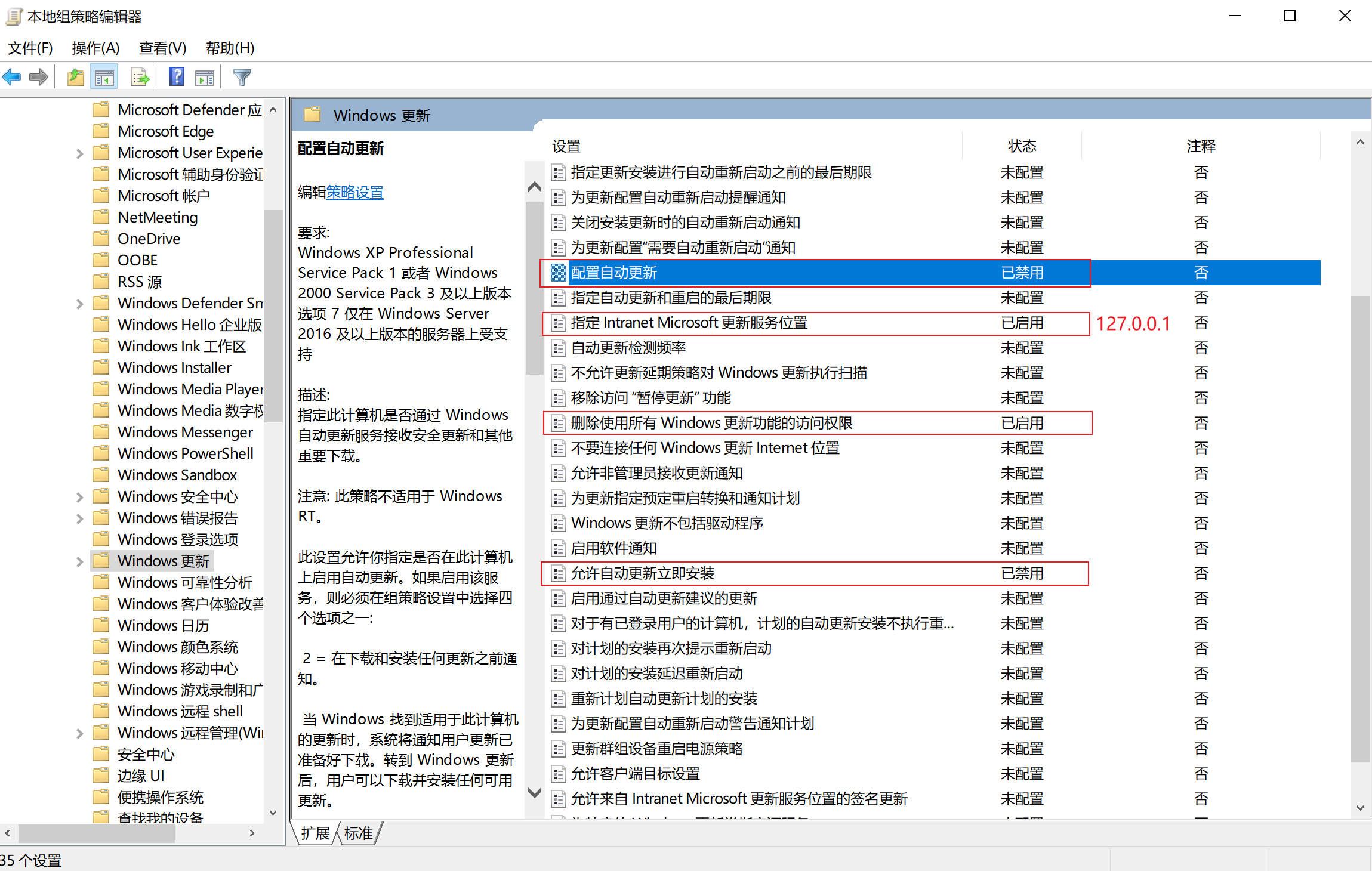Toggle the show/hide console tree icon
This screenshot has height=871, width=1372.
(104, 77)
